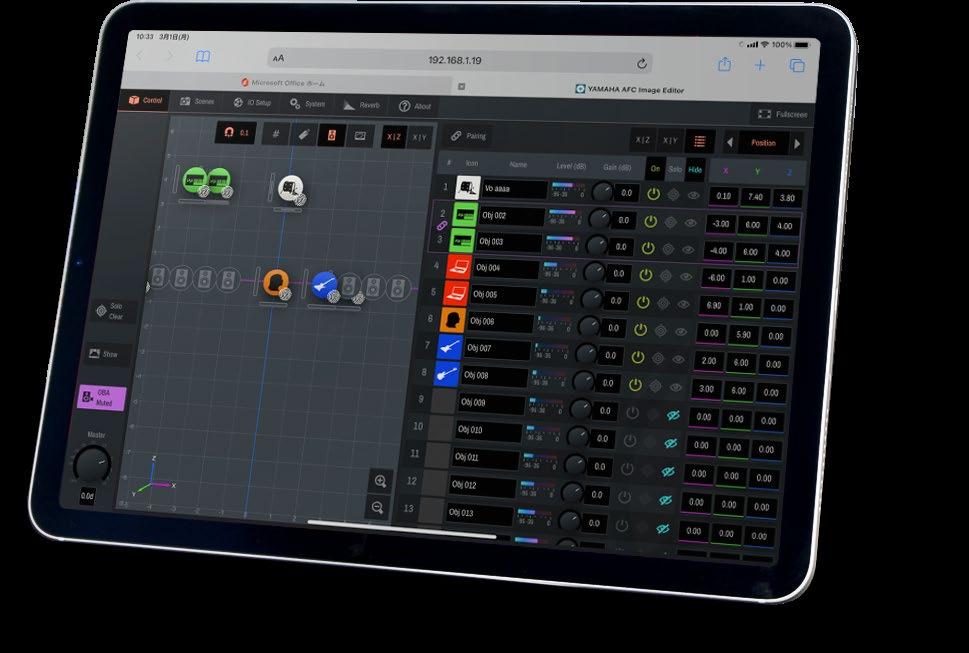Image resolution: width=969 pixels, height=653 pixels.
Task: Expand the panel arrow at canvas left edge
Action: 147,287
